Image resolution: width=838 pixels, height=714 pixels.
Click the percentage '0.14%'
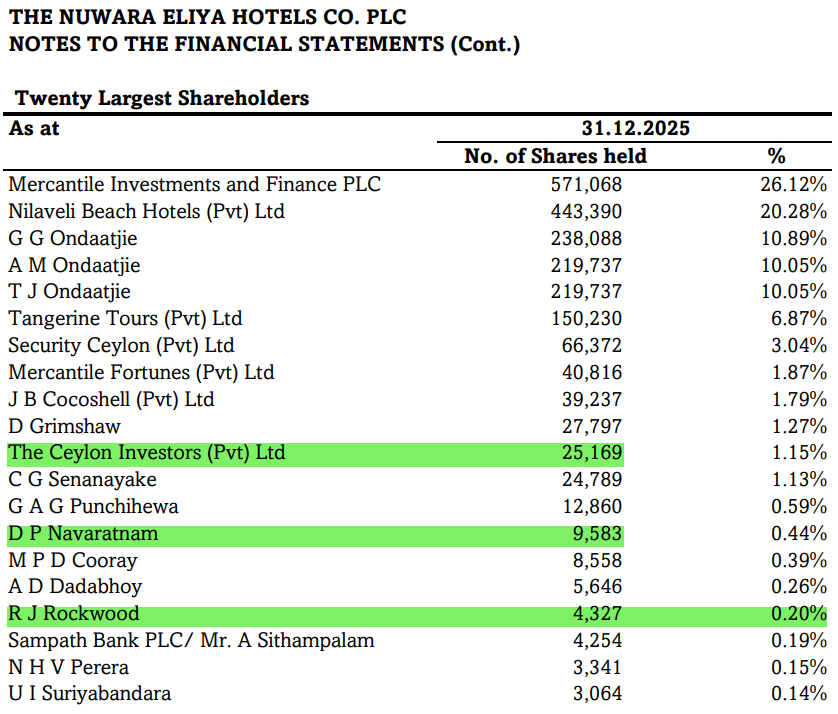click(799, 694)
